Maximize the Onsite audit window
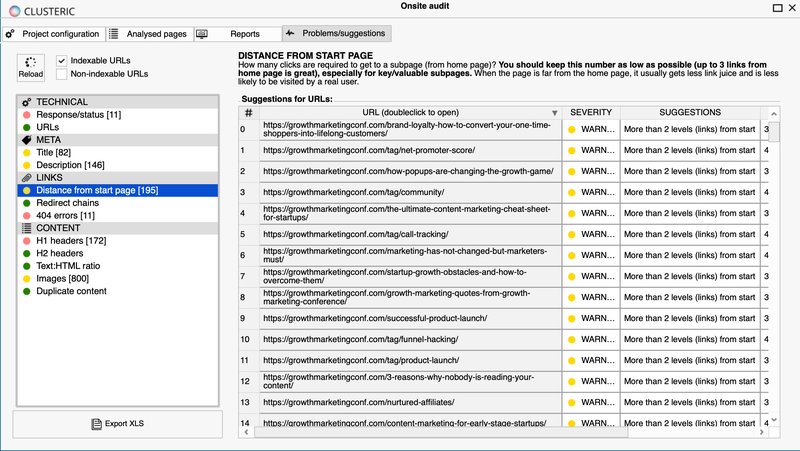Image resolution: width=800 pixels, height=451 pixels. click(x=778, y=8)
